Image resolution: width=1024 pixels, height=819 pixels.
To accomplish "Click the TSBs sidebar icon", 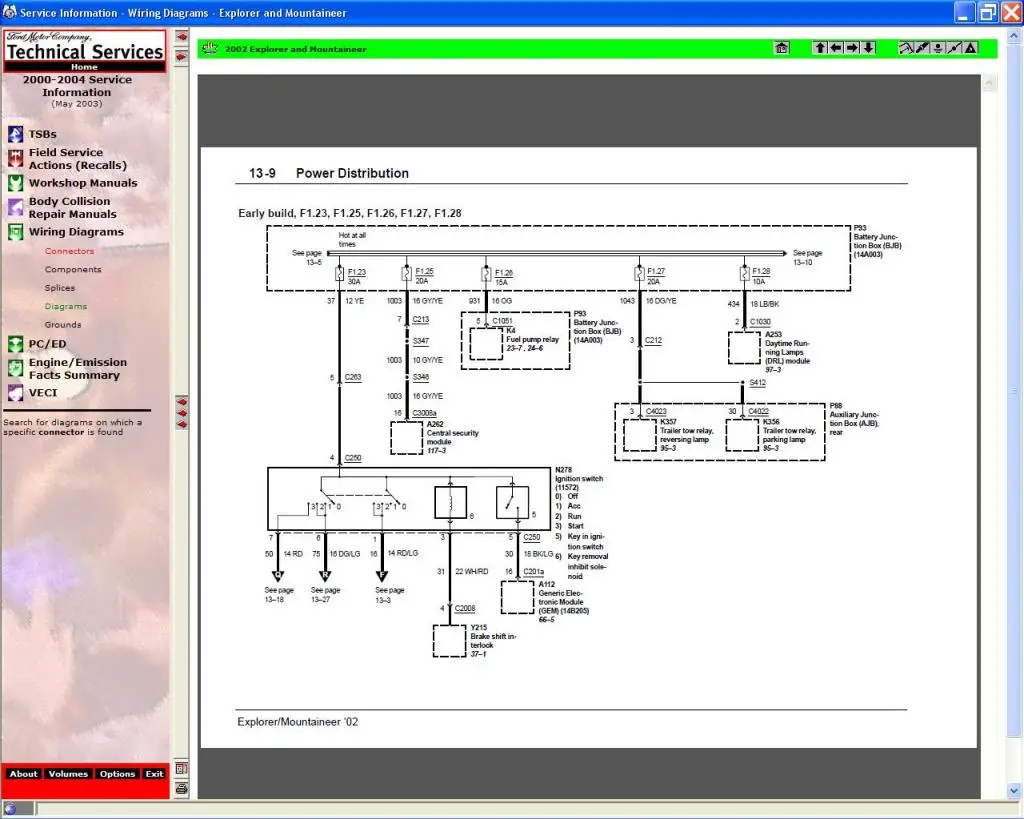I will (16, 135).
